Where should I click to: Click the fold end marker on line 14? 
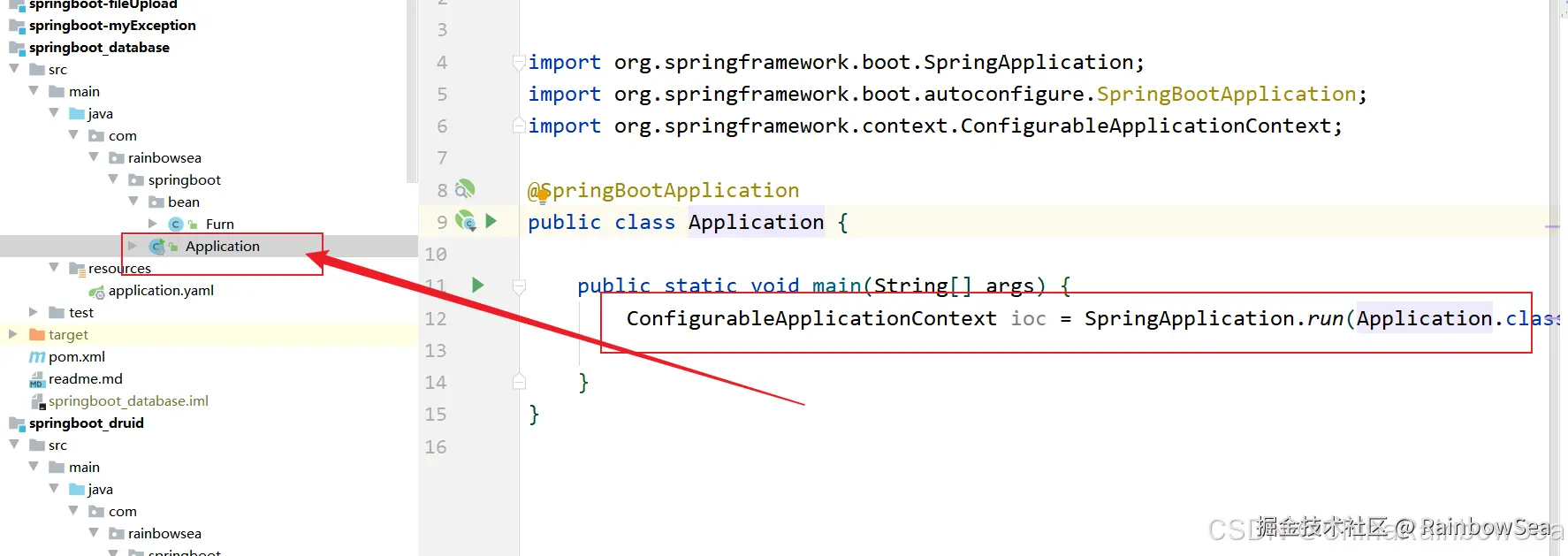coord(519,382)
